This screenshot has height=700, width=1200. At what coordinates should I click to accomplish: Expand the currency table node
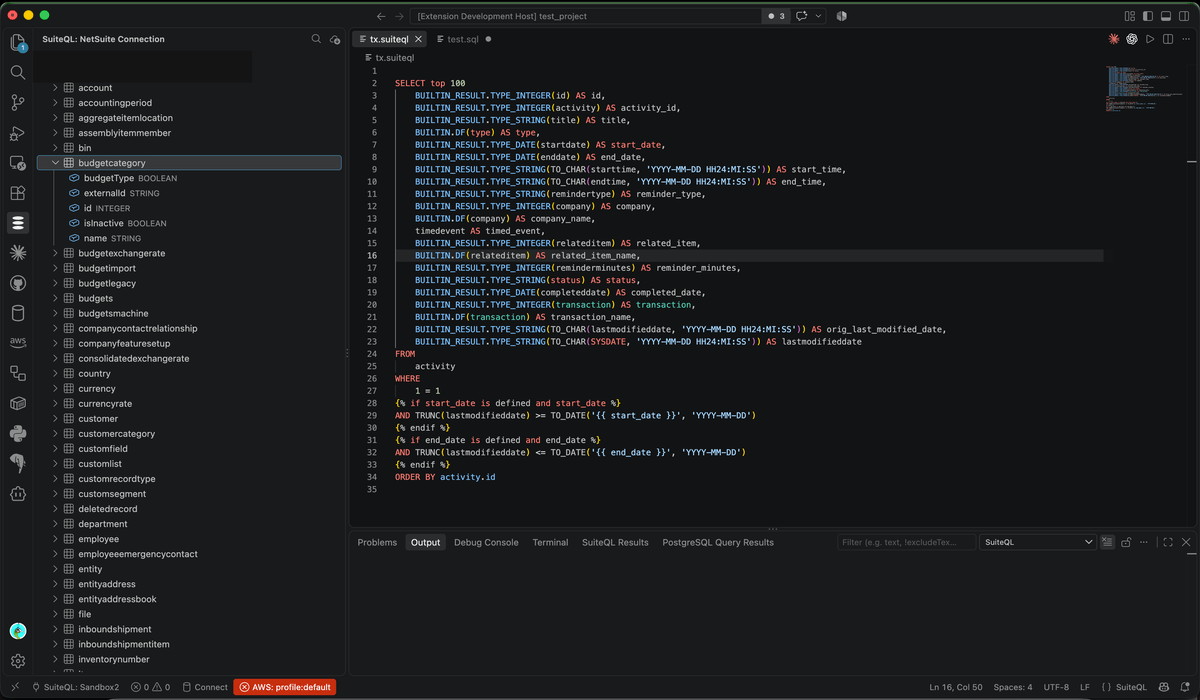point(56,389)
